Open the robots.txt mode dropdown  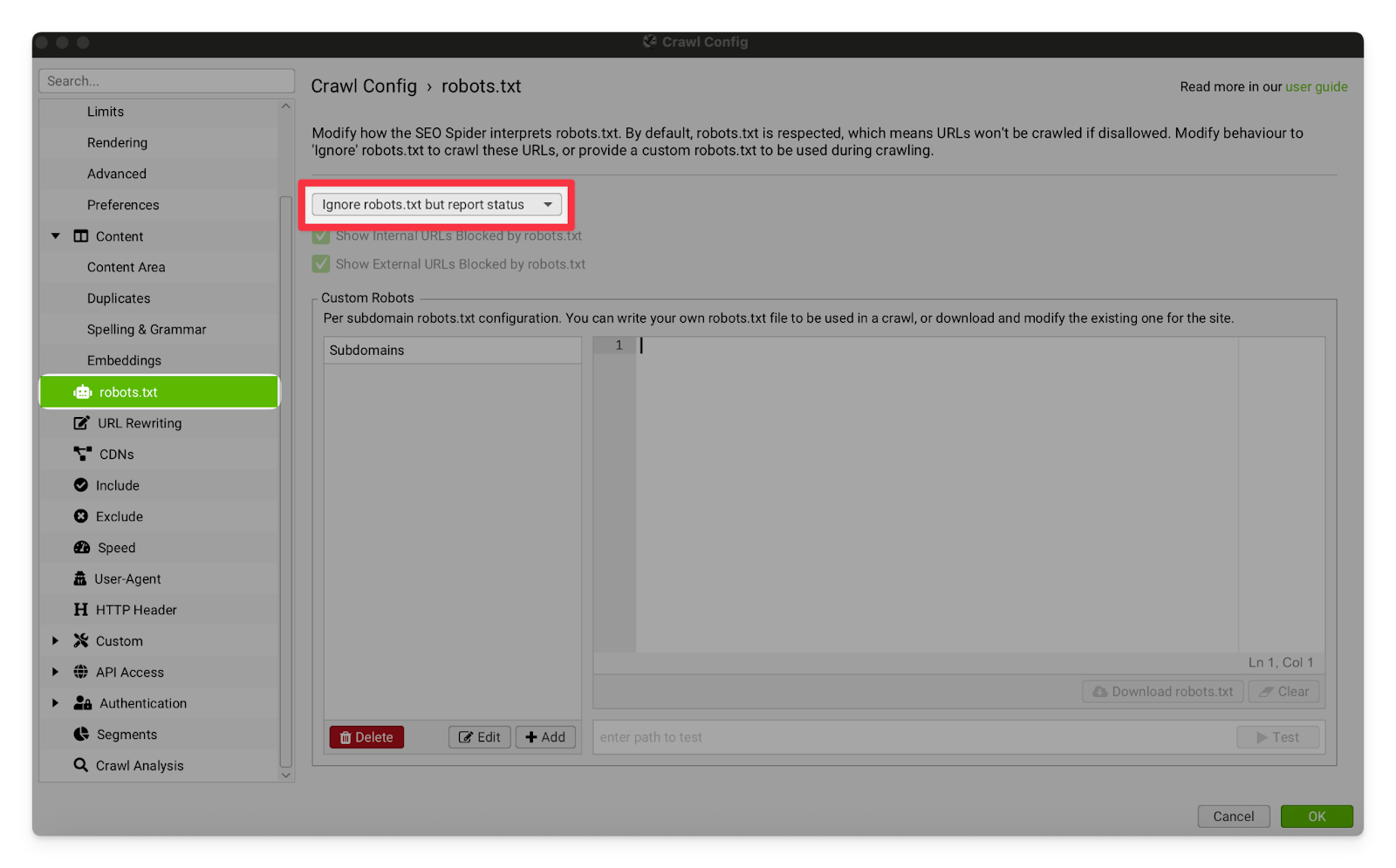[436, 205]
